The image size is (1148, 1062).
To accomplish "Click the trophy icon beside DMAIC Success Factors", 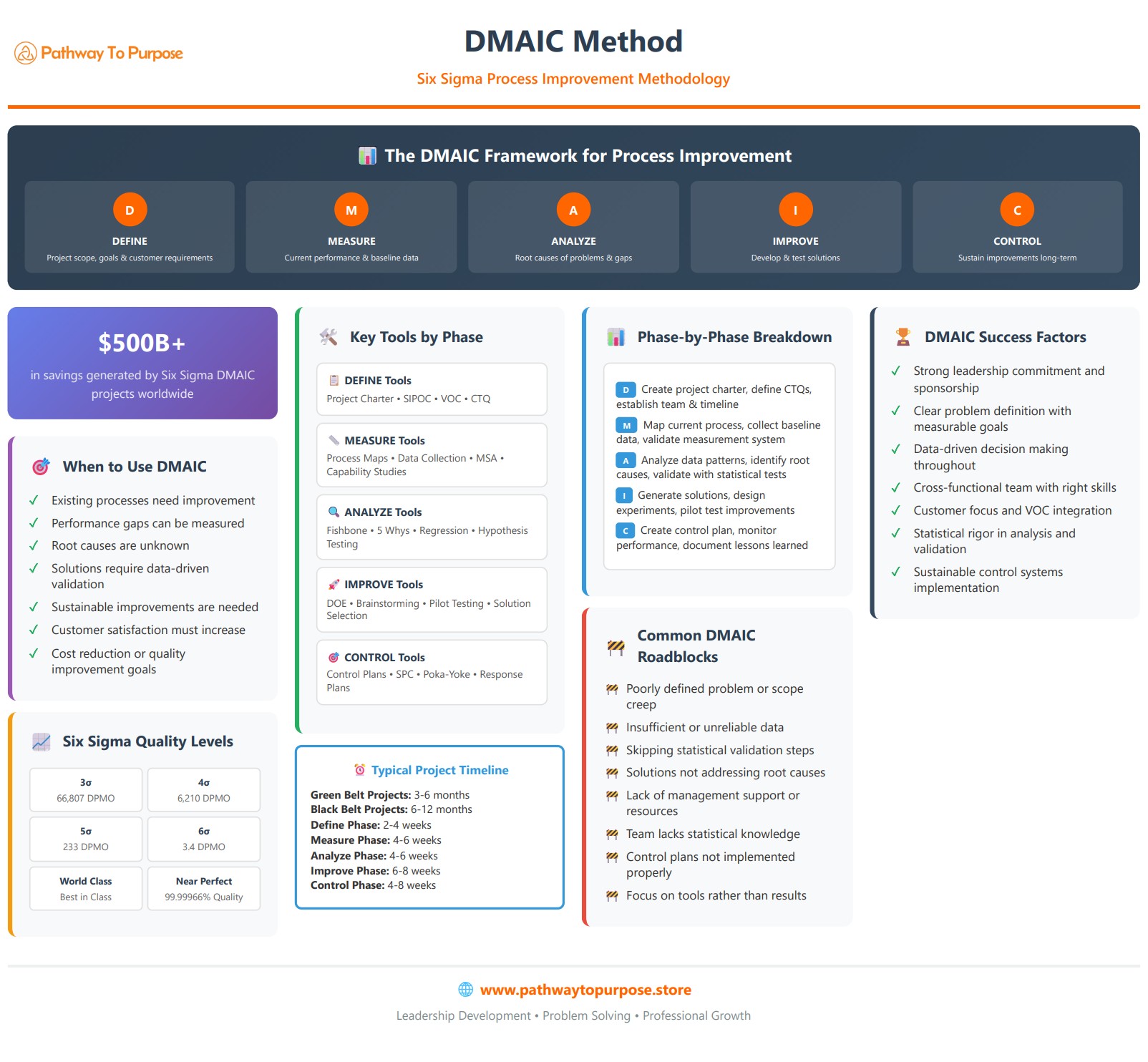I will 903,336.
